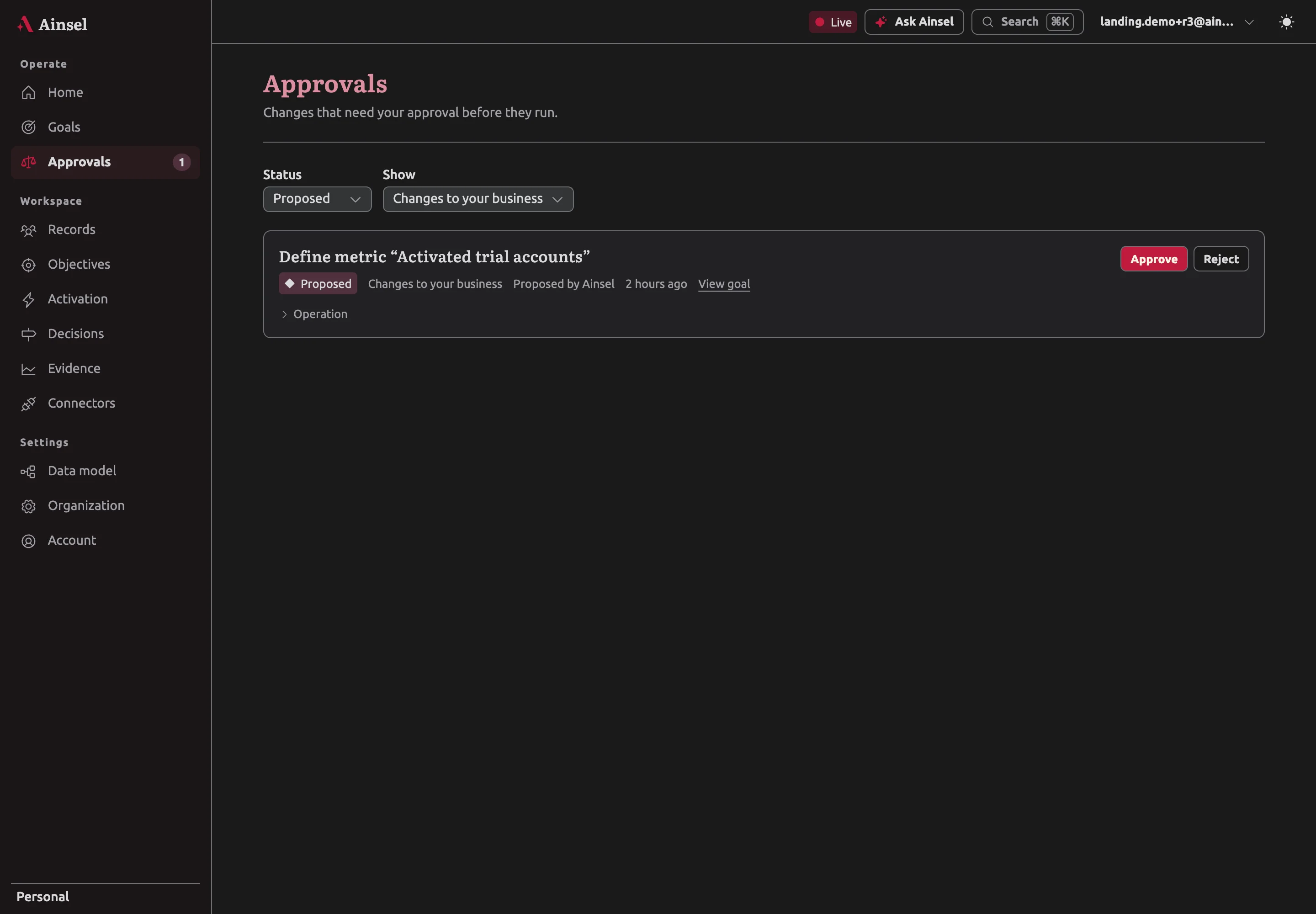
Task: Open the Home page
Action: pyautogui.click(x=106, y=93)
